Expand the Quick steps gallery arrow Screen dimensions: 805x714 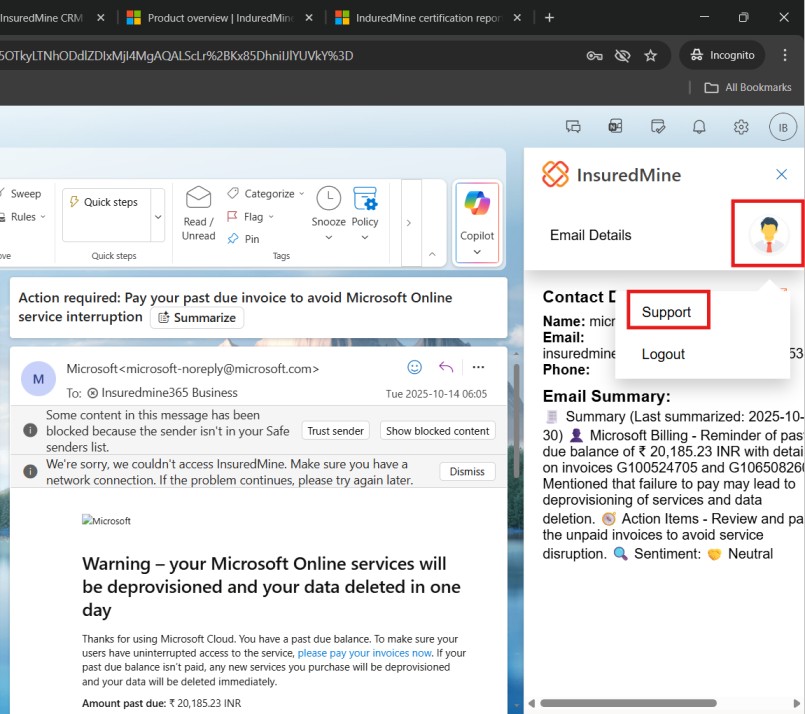(157, 216)
